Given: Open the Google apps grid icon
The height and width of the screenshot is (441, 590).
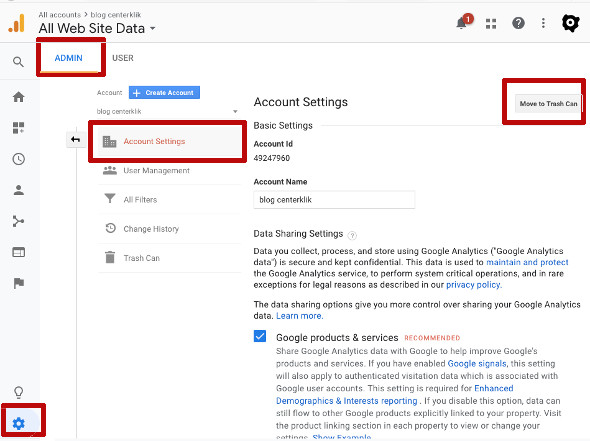Looking at the screenshot, I should 491,24.
